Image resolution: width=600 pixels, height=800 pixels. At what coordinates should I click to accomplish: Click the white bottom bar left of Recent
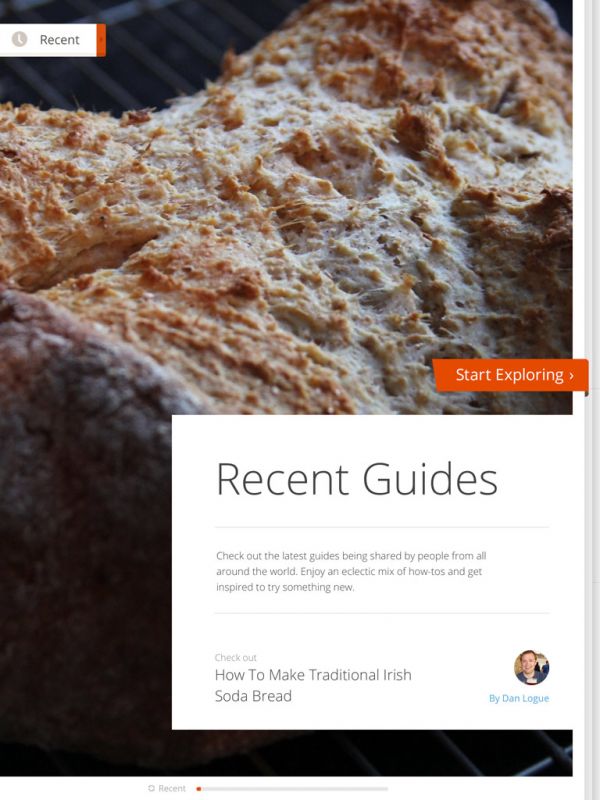point(73,788)
